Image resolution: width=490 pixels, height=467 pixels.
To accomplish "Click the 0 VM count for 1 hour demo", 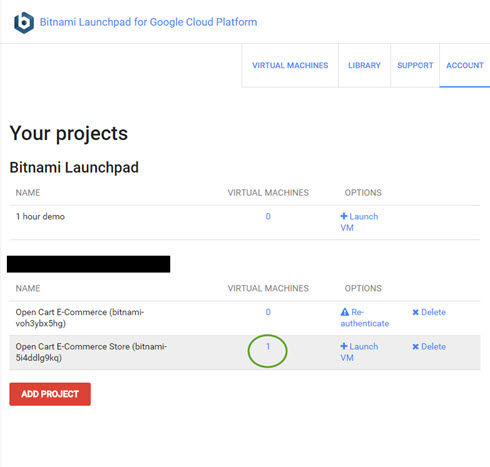I will point(268,217).
